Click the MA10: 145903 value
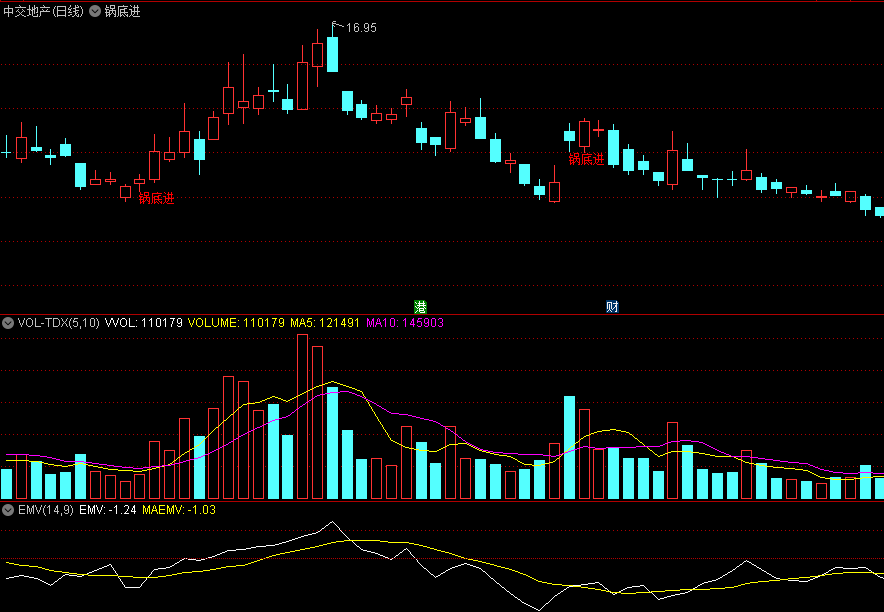884x612 pixels. pyautogui.click(x=405, y=323)
